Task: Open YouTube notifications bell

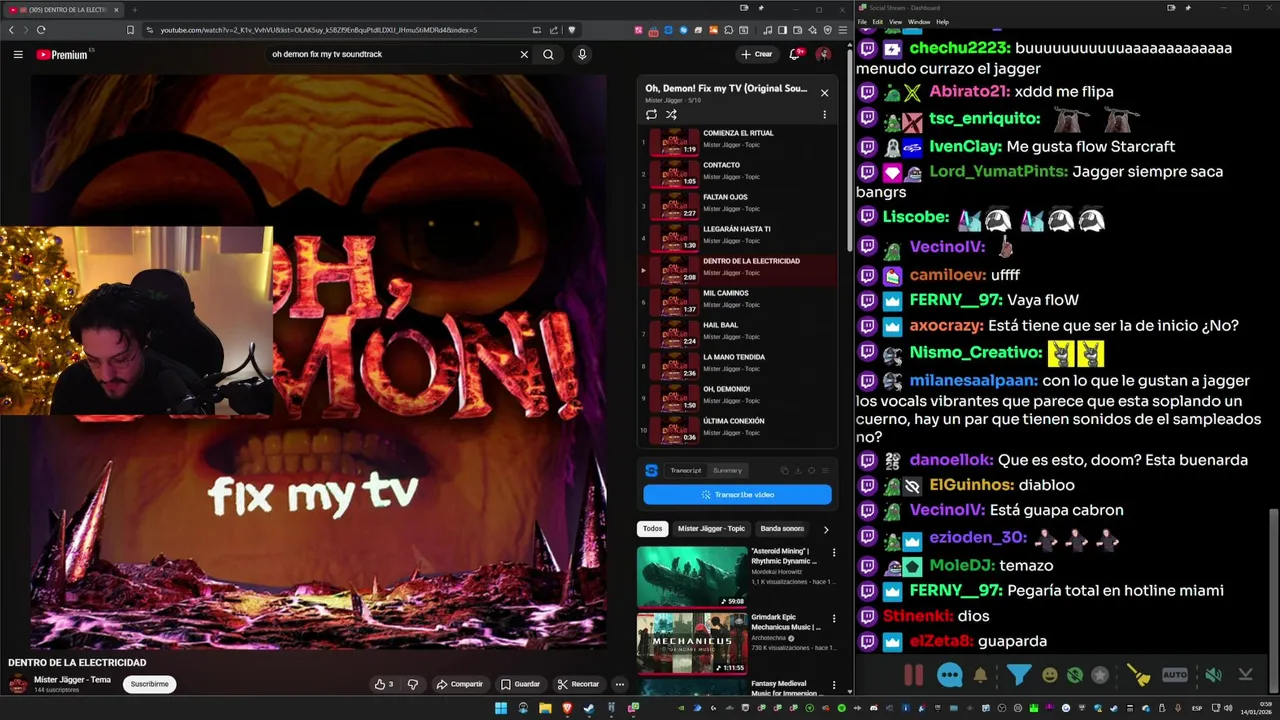Action: tap(796, 54)
